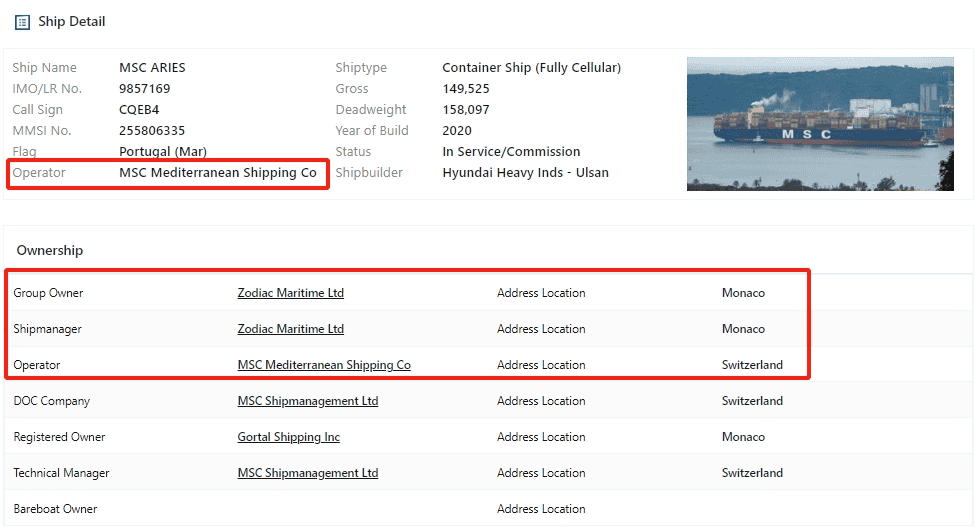
Task: Click the Ship Detail list icon
Action: coord(22,22)
